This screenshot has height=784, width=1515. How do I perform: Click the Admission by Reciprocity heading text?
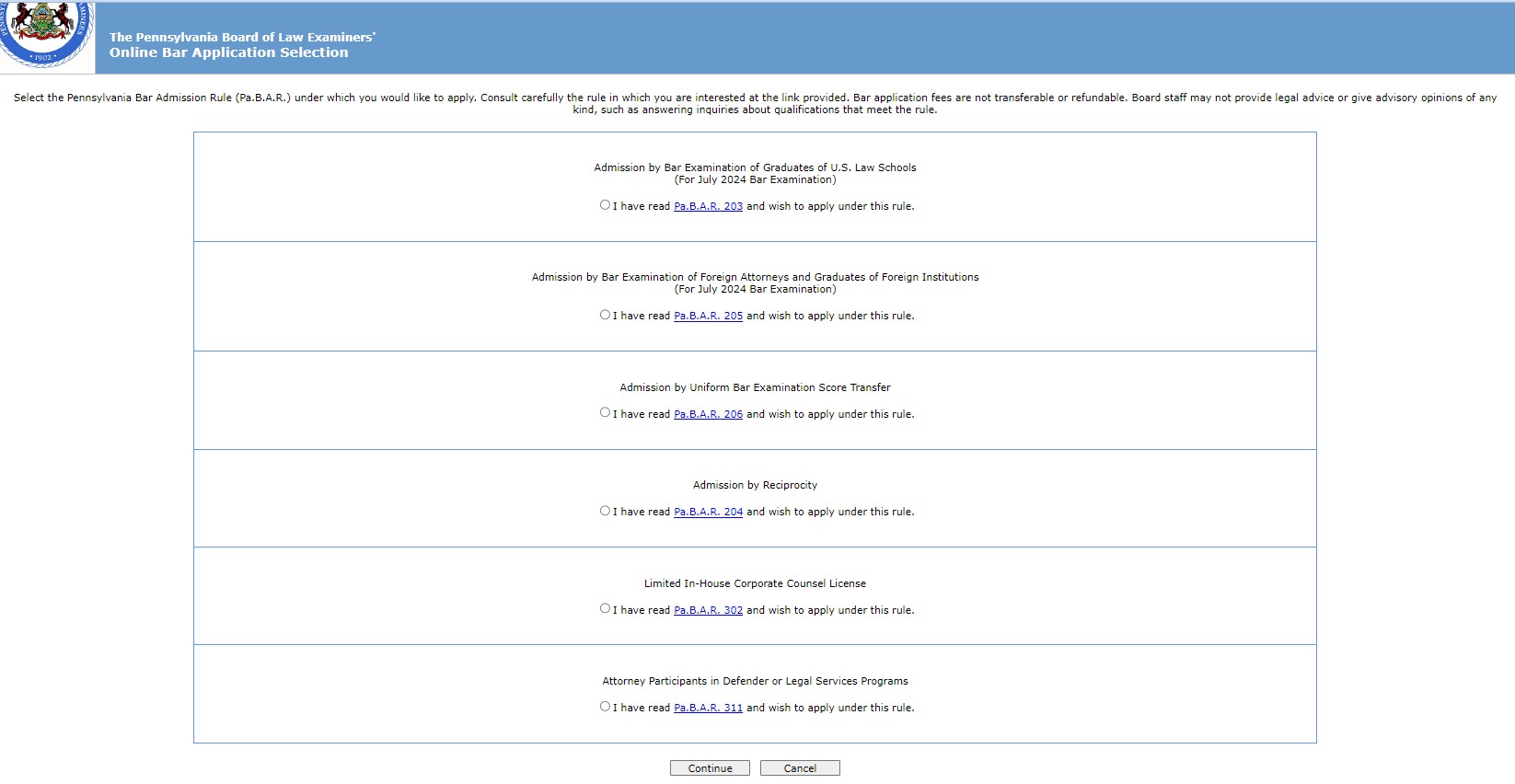755,486
